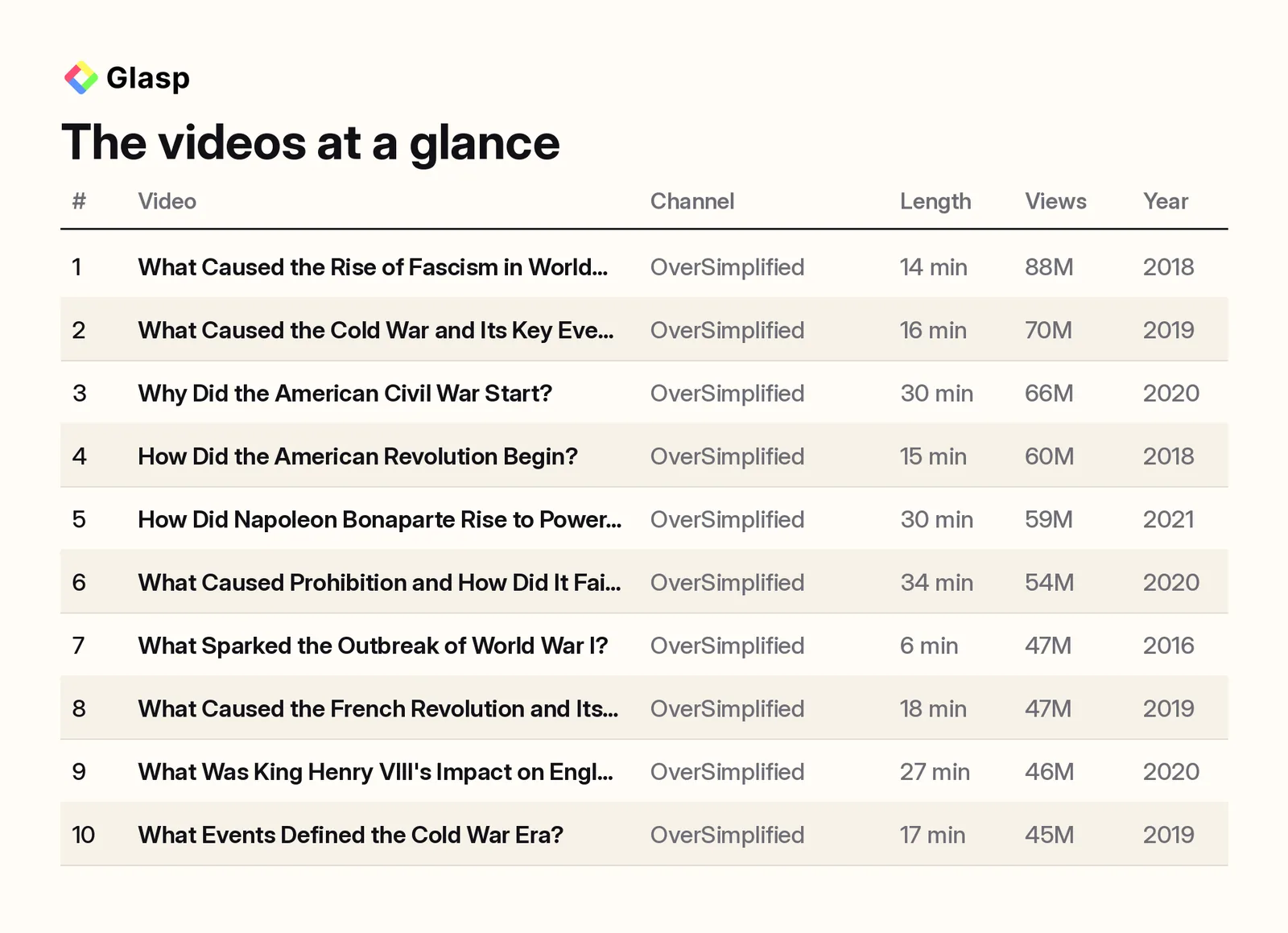This screenshot has height=933, width=1288.
Task: Click 30 min length in the Civil War row
Action: [937, 394]
